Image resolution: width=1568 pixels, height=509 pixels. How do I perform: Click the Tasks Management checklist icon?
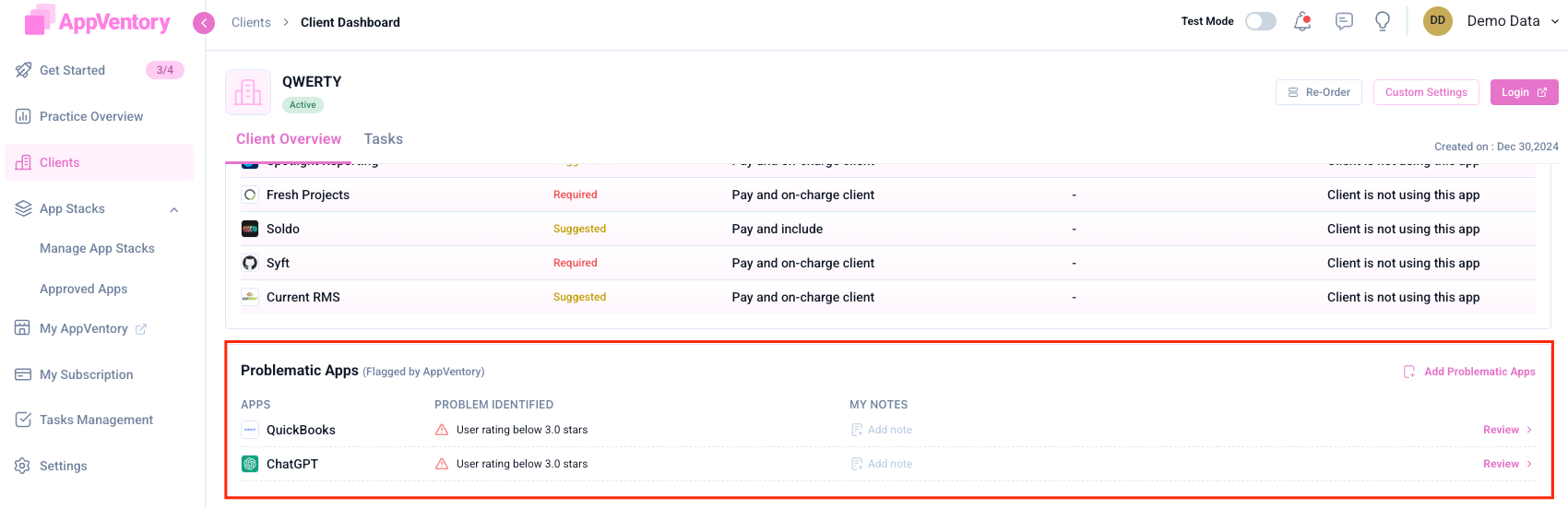(x=23, y=420)
